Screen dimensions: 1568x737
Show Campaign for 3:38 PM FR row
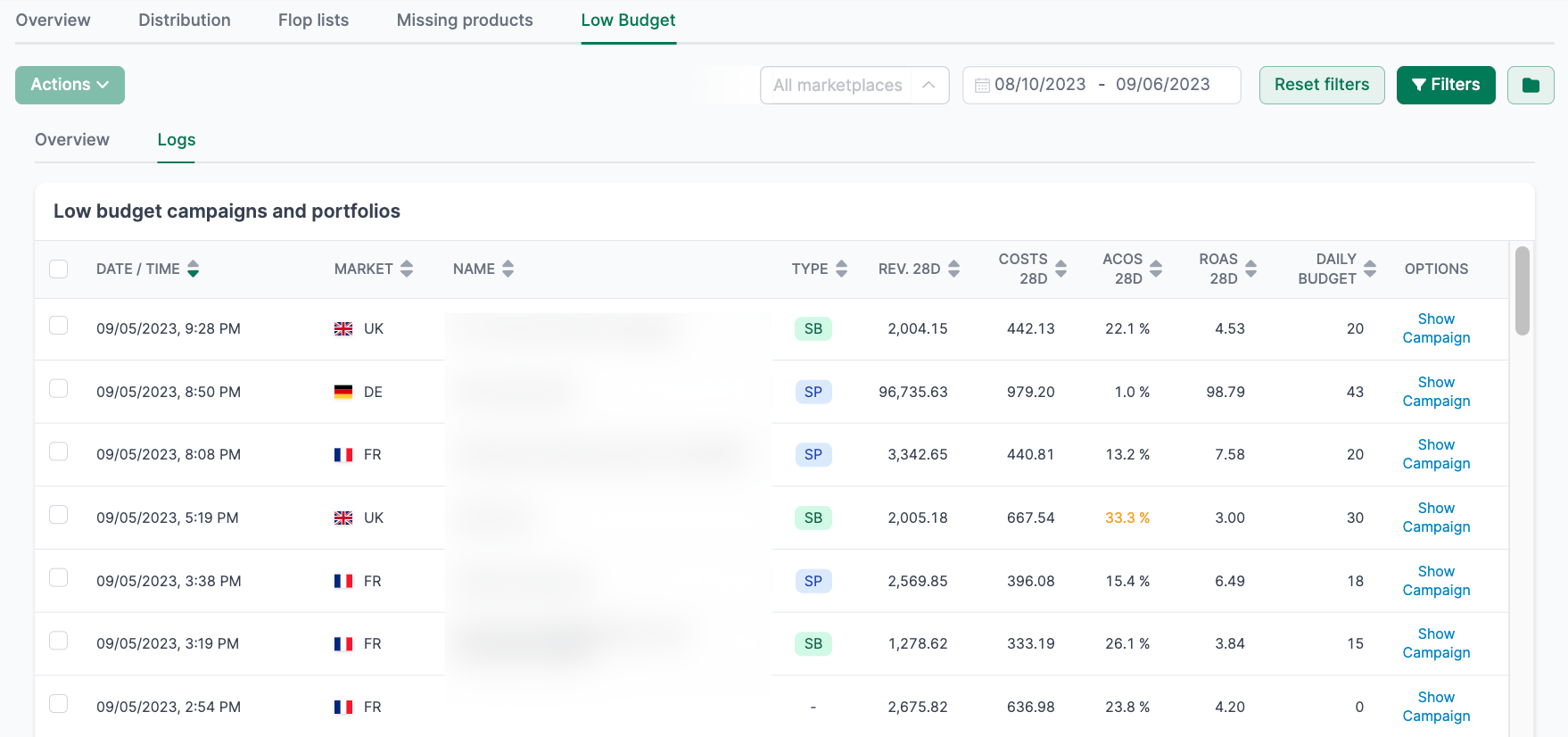tap(1436, 581)
